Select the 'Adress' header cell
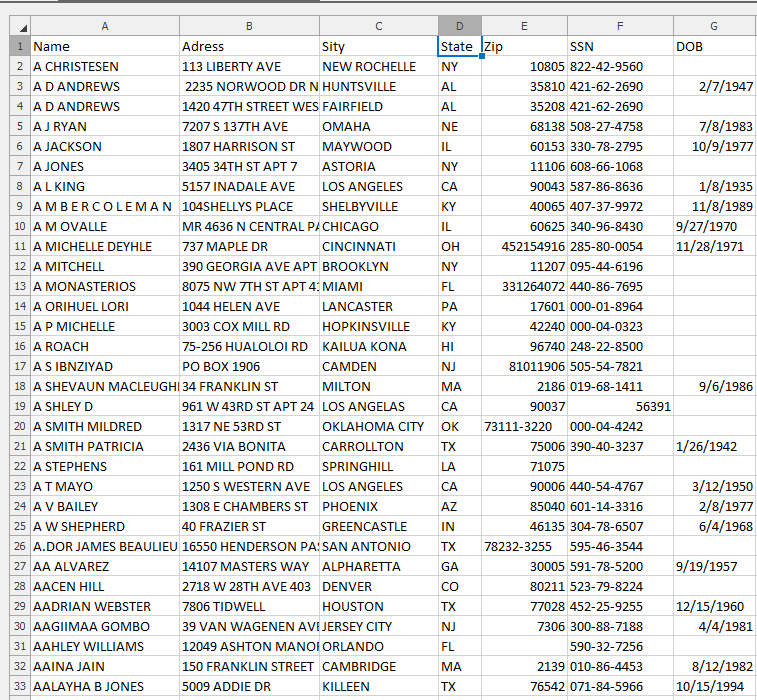 tap(249, 46)
